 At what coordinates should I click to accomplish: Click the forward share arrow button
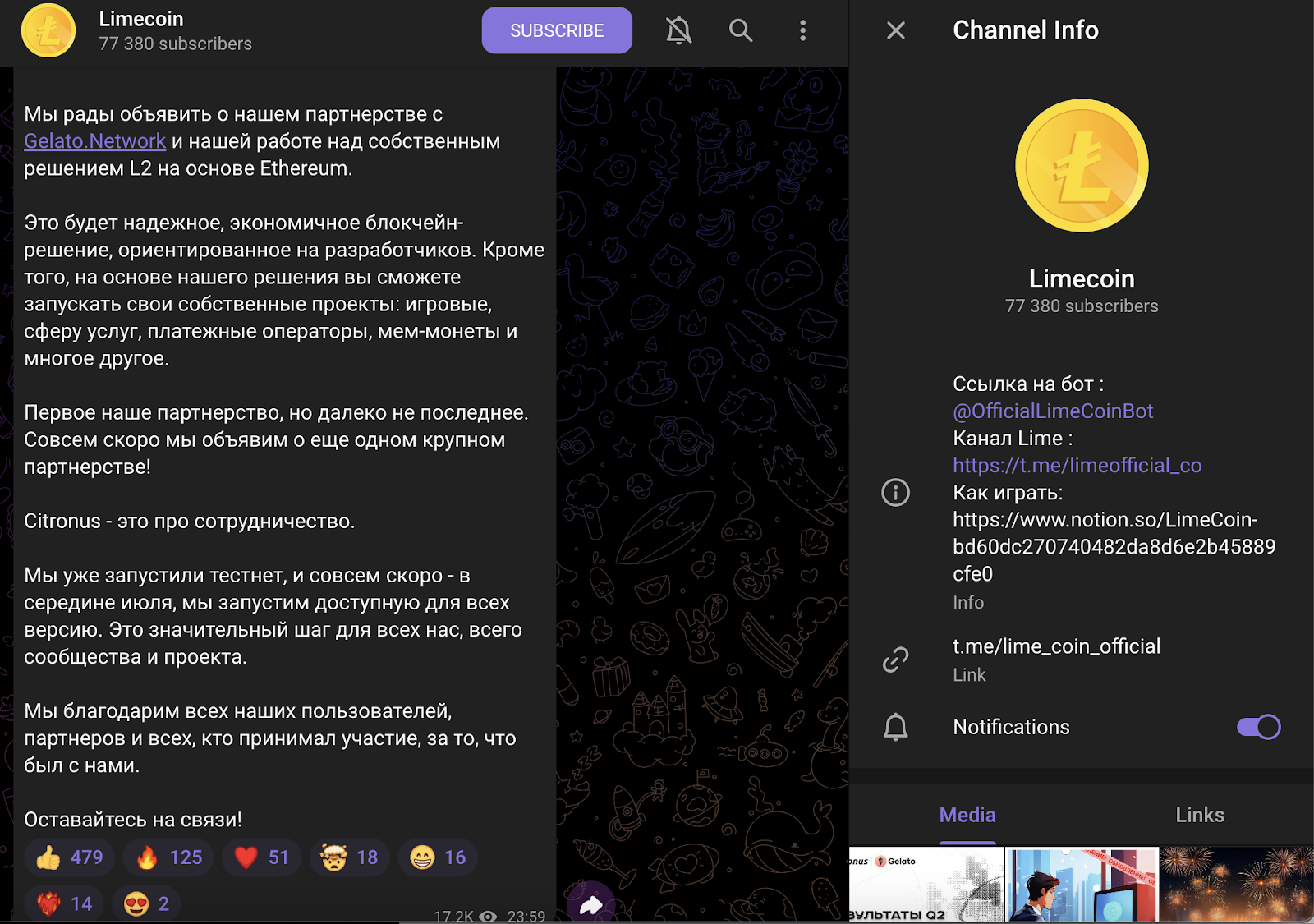(590, 904)
